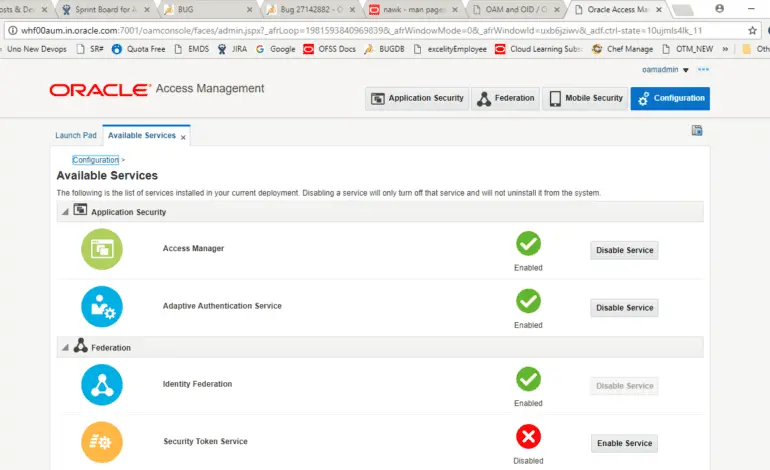Viewport: 770px width, 470px height.
Task: Click Access Manager enabled checkmark icon
Action: 528,244
